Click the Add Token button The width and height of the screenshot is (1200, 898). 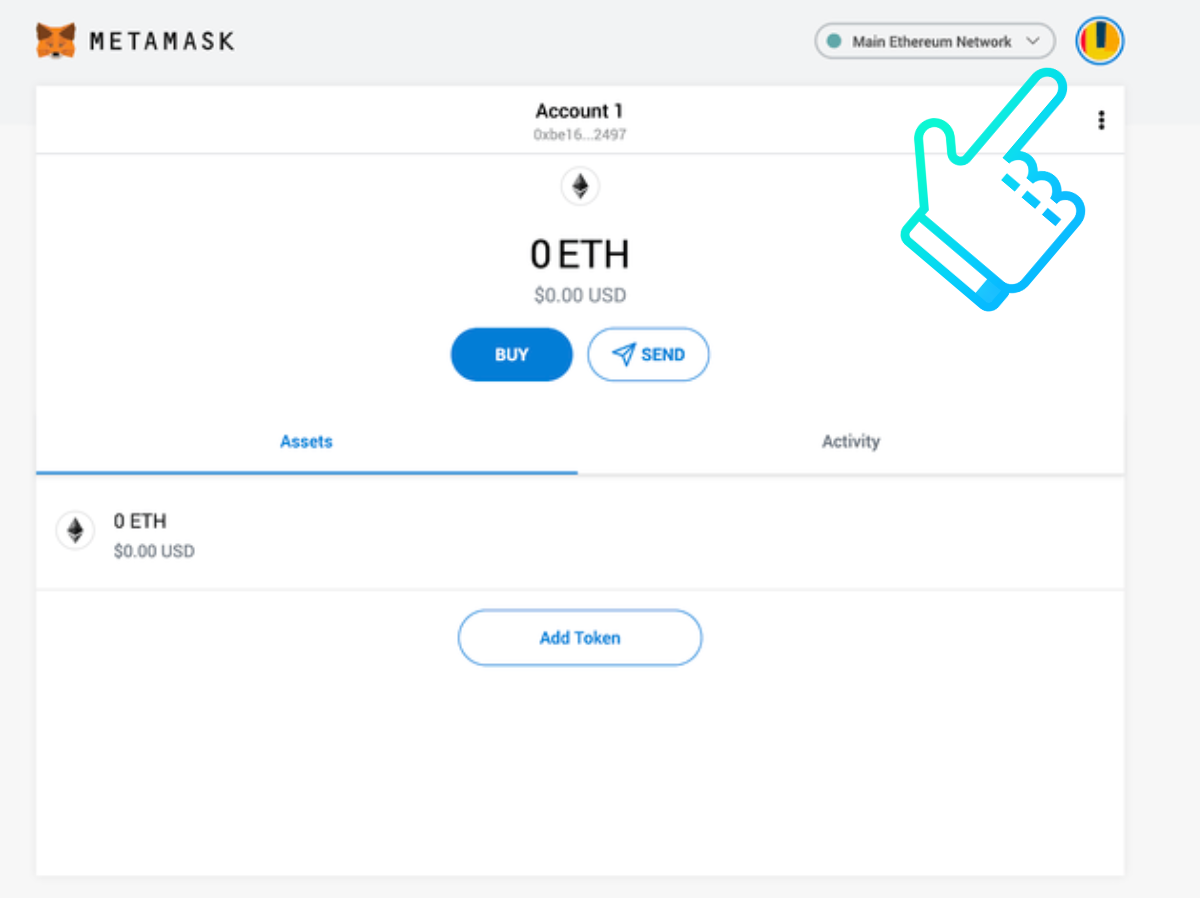(580, 638)
